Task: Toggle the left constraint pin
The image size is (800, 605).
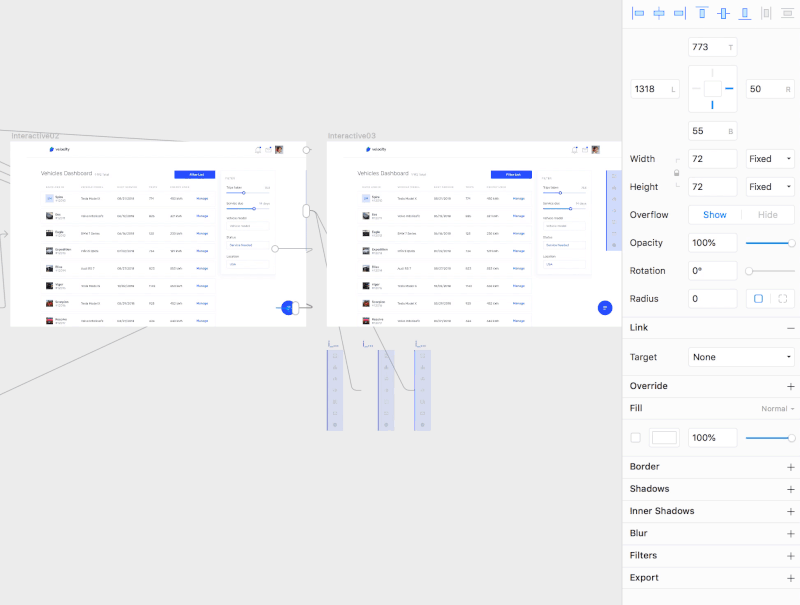Action: point(696,89)
